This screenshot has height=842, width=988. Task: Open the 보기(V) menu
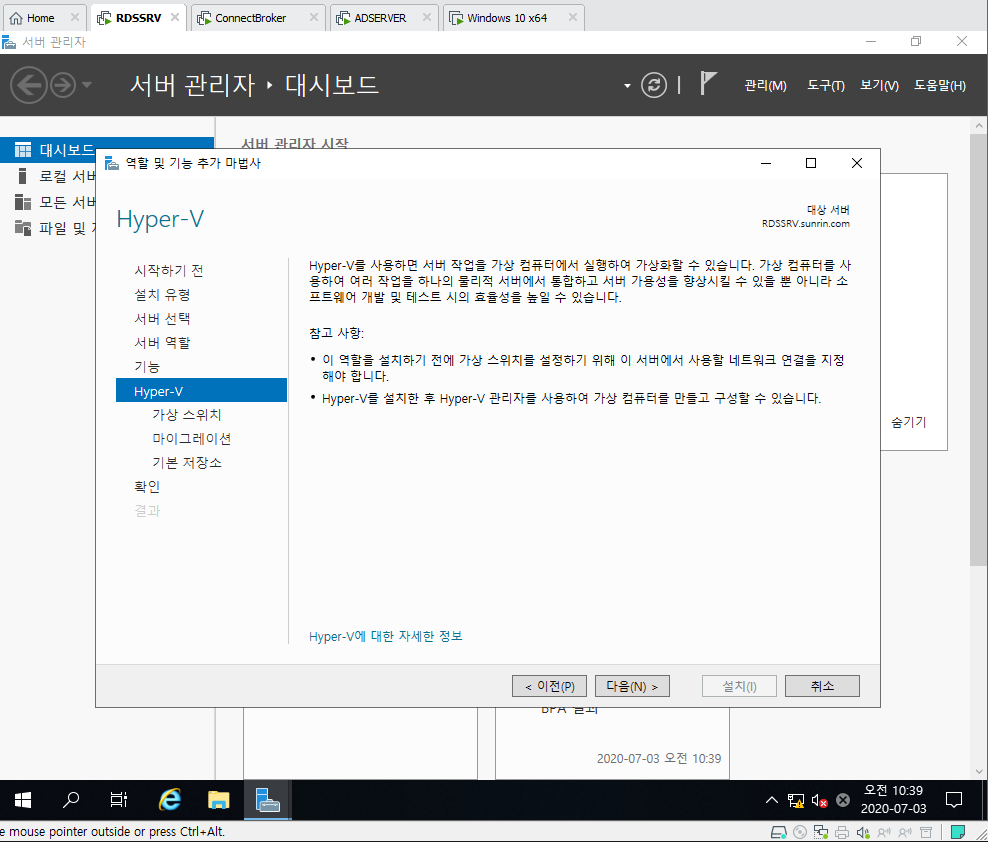tap(880, 85)
